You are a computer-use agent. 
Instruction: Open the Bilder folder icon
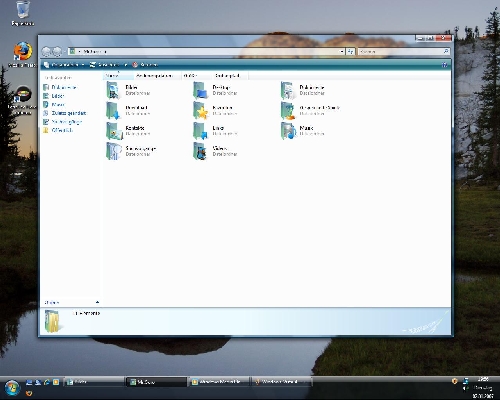coord(113,90)
